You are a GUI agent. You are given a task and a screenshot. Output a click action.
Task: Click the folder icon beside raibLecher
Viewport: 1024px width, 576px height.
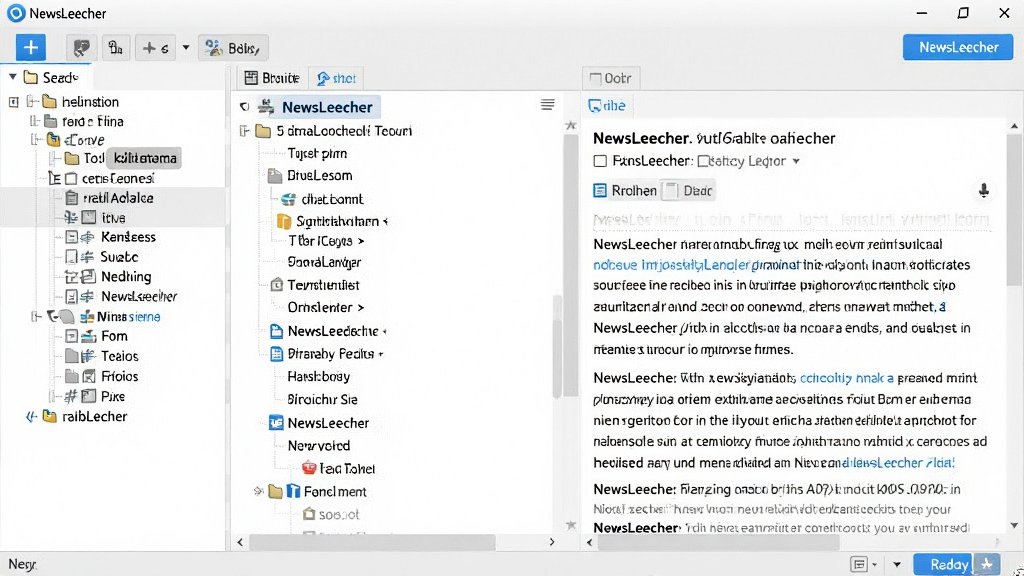[x=50, y=416]
